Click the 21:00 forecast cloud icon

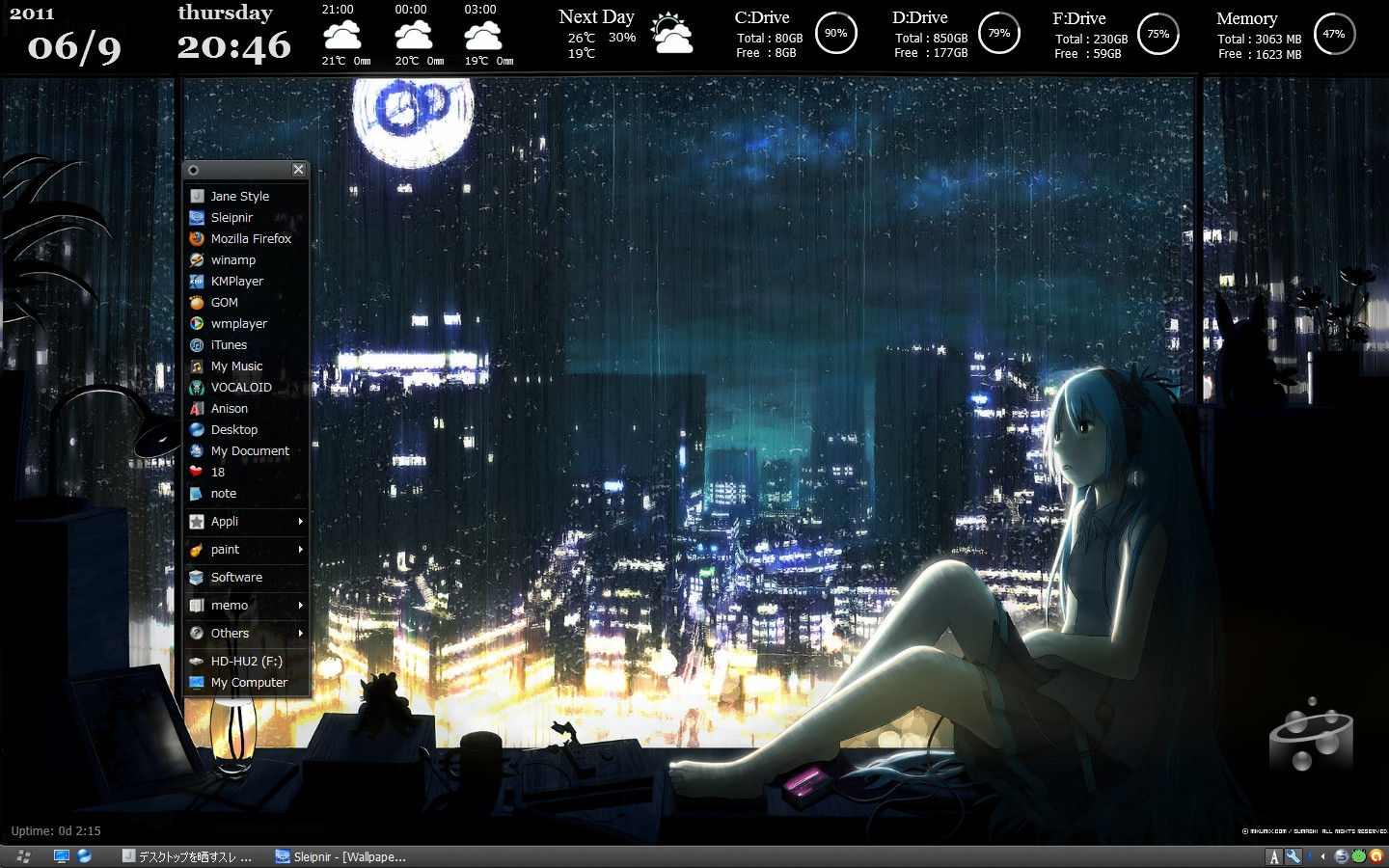coord(341,36)
